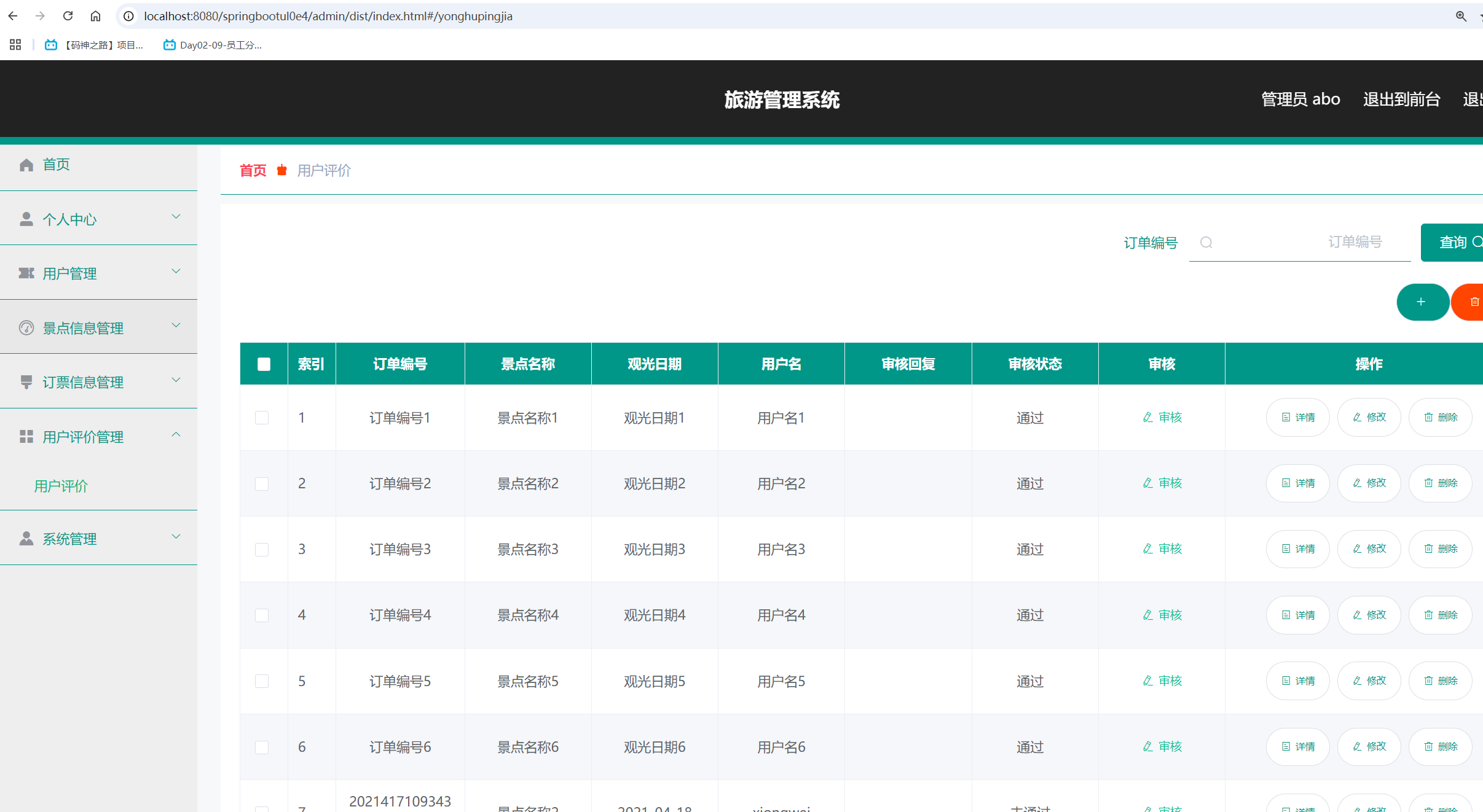Click 首页 in the breadcrumb trail
1483x812 pixels.
point(252,170)
